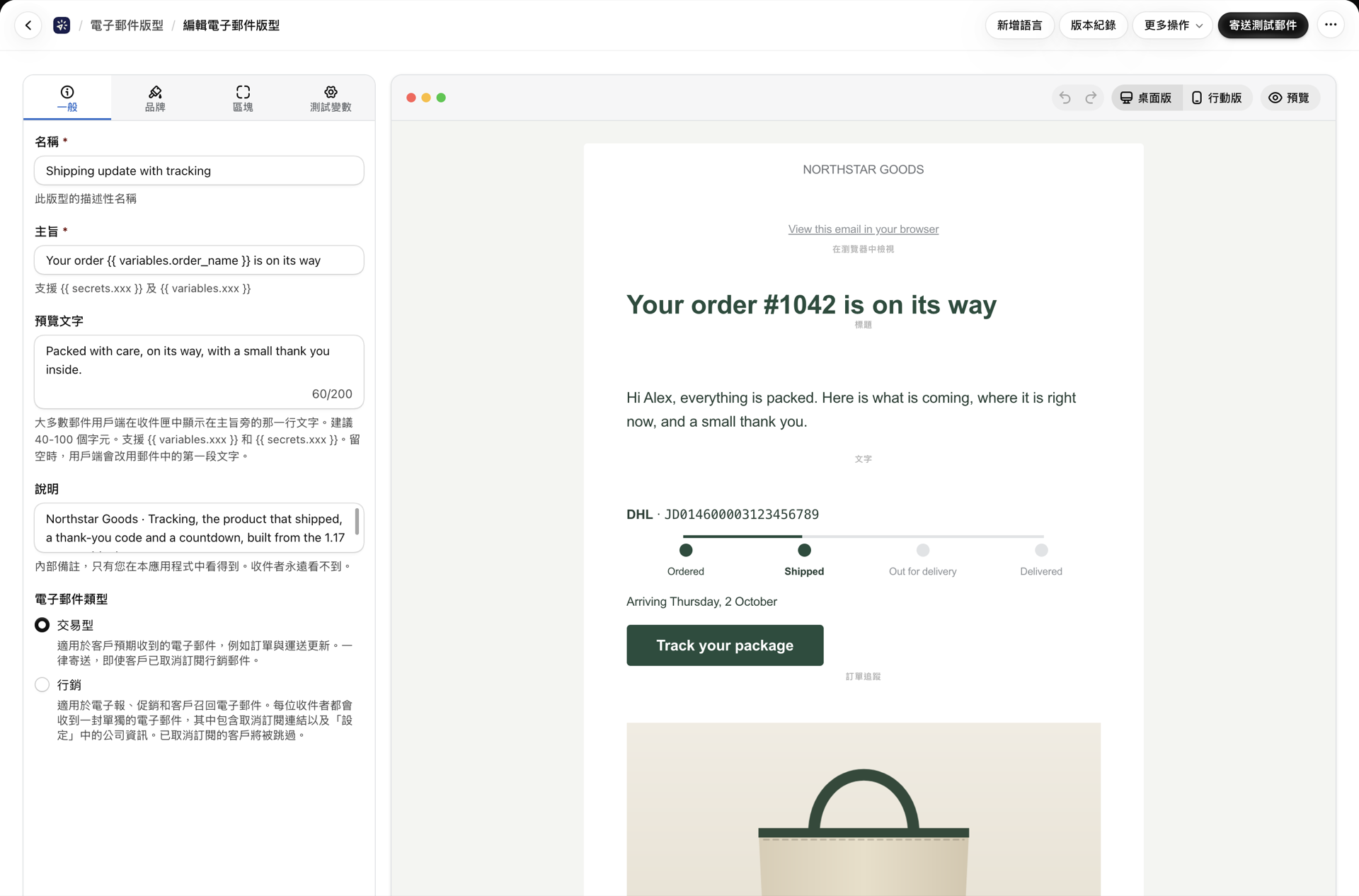Click the Shipped progress tracker dot
1359x896 pixels.
click(804, 550)
